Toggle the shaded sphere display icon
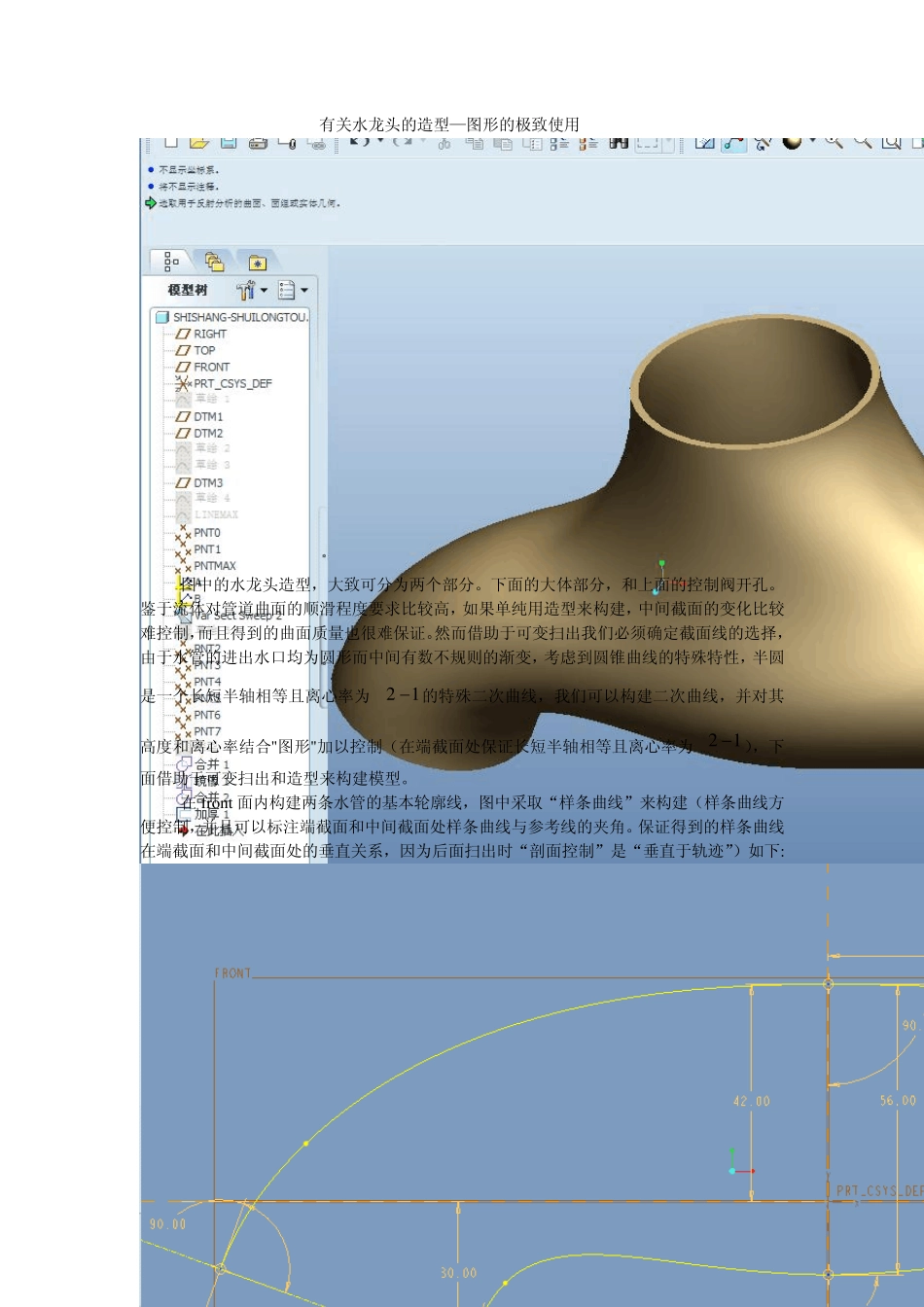 [x=792, y=142]
